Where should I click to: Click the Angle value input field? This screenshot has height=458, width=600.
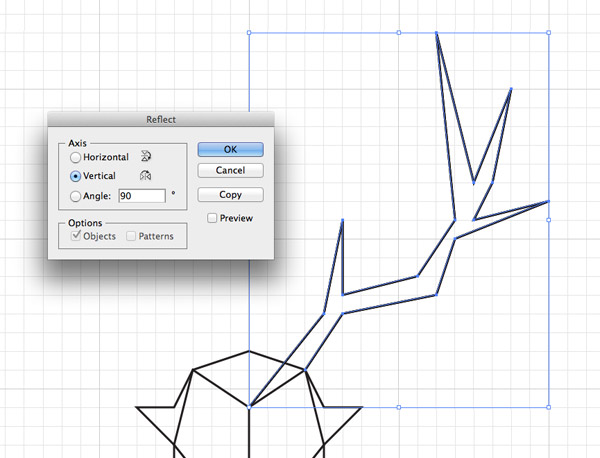tap(140, 196)
